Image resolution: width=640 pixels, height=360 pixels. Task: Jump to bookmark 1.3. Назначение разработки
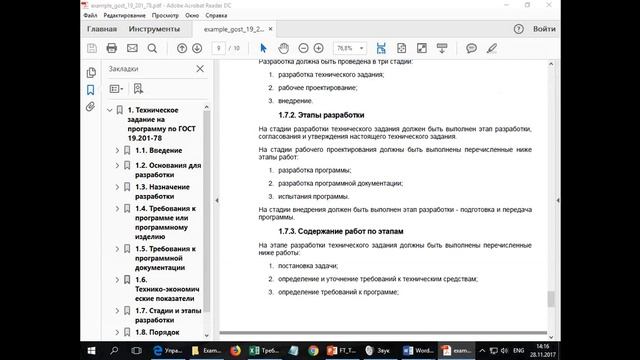[162, 191]
